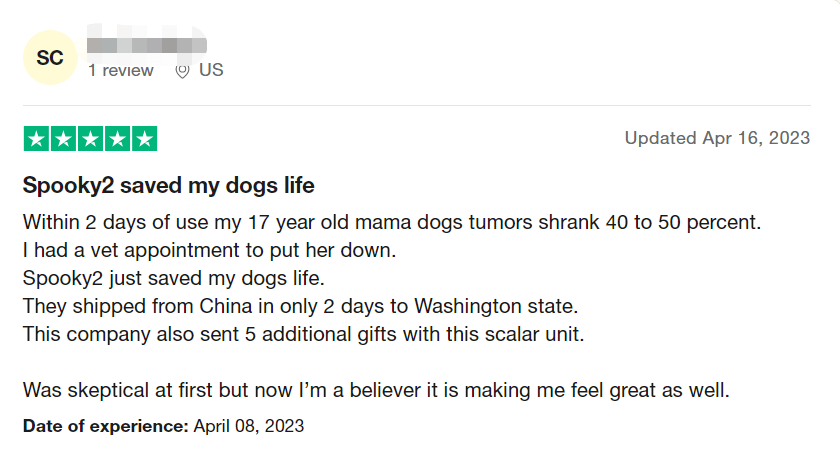Click the SC reviewer avatar circle
840x453 pixels.
click(x=50, y=58)
